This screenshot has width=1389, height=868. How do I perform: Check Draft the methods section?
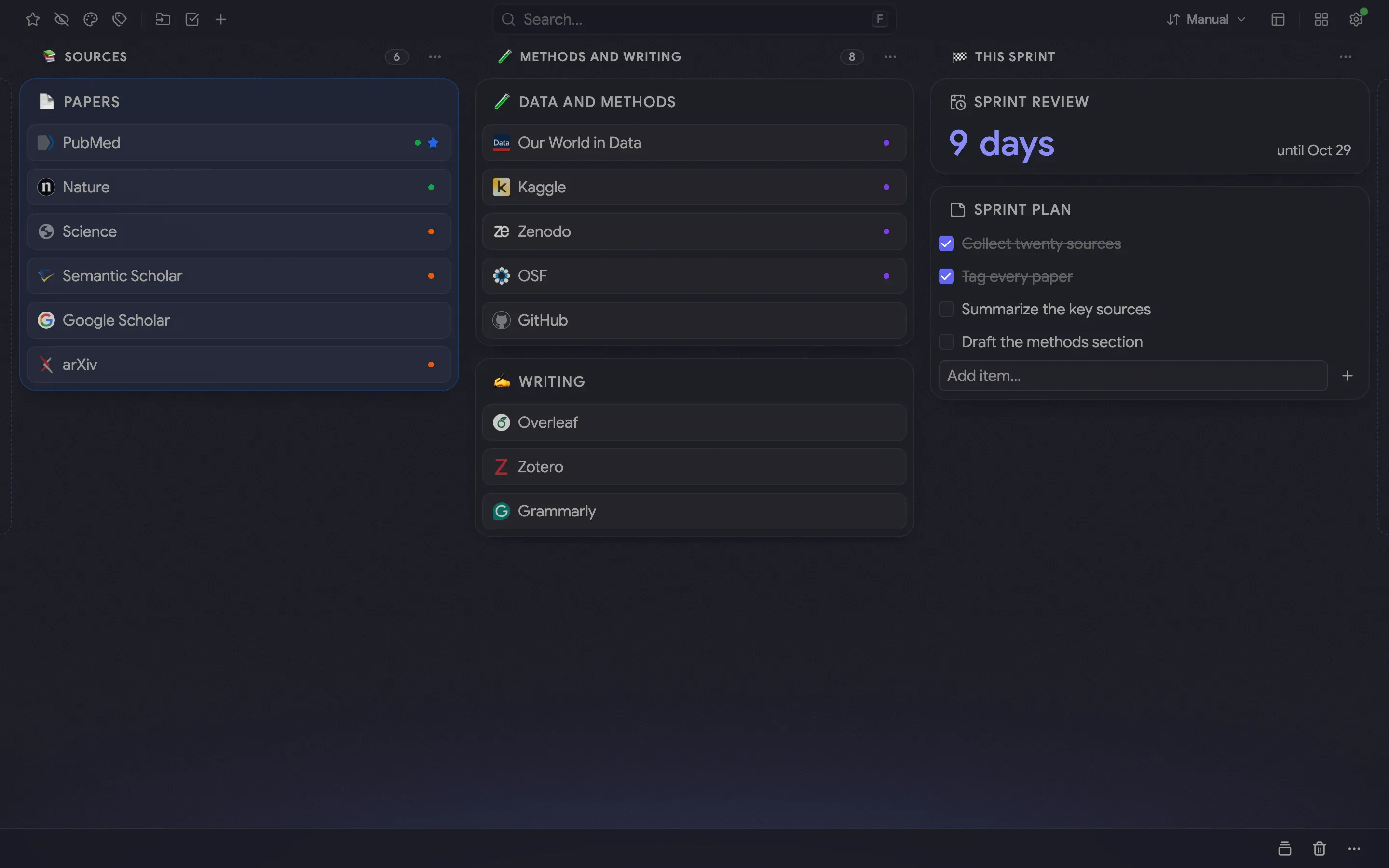(946, 341)
